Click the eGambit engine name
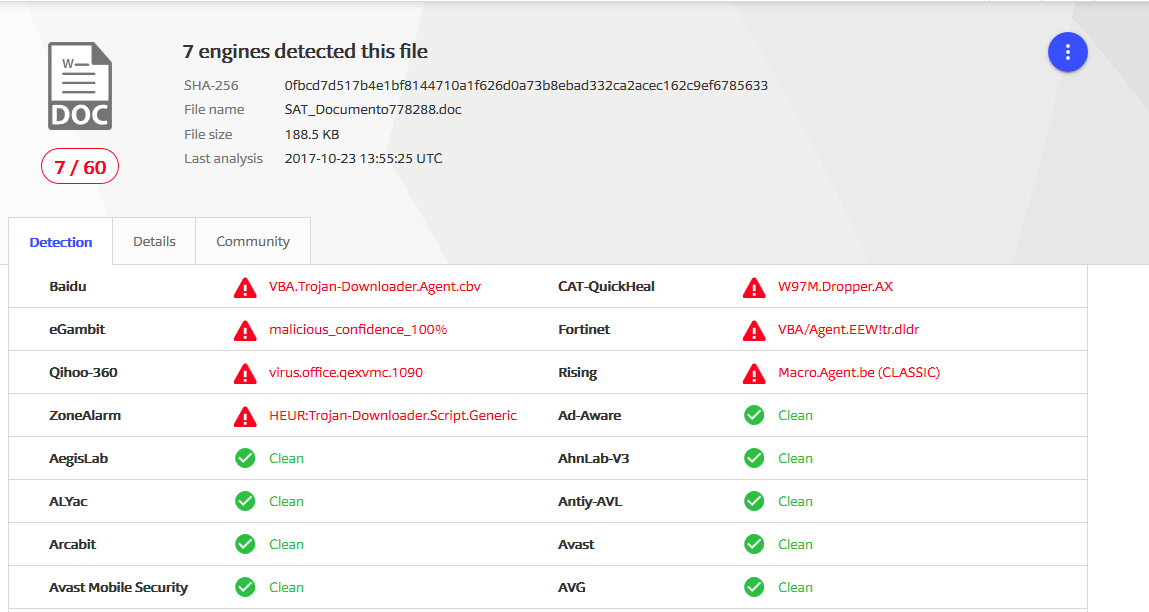1149x612 pixels. (77, 330)
